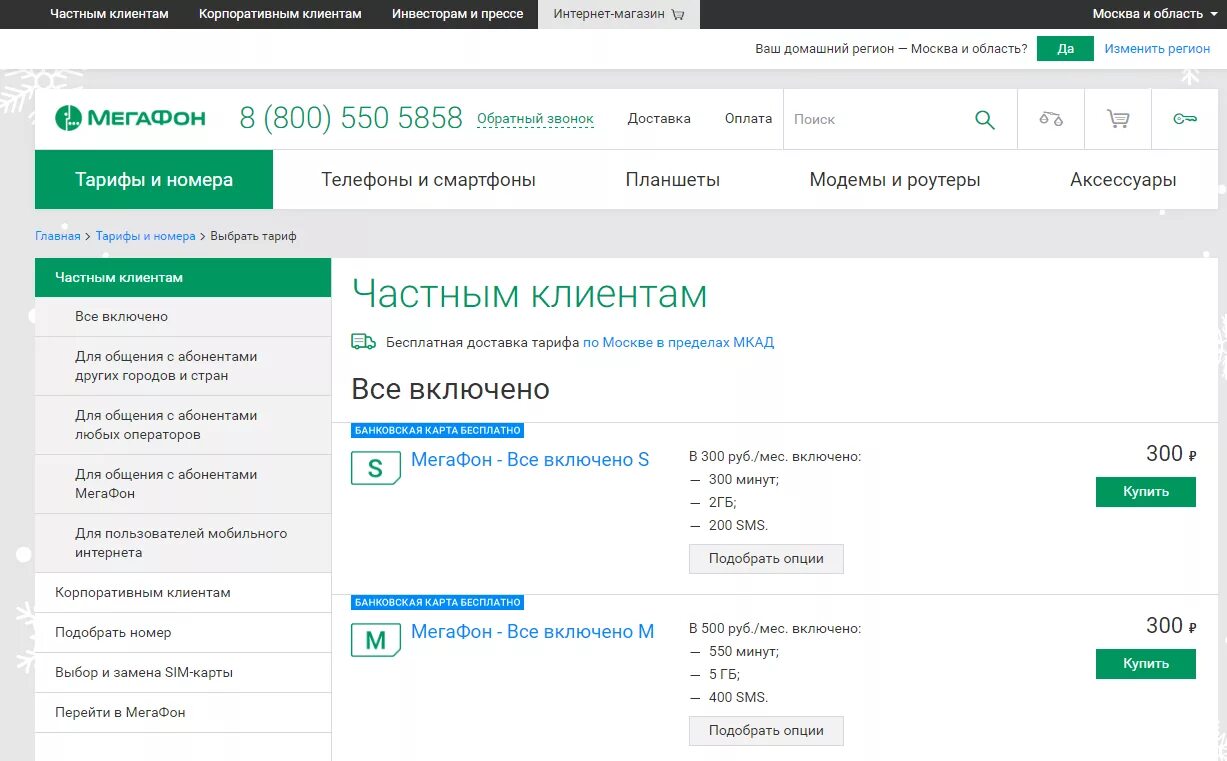Click the Частным клиентам page heading
The image size is (1227, 761).
point(529,294)
